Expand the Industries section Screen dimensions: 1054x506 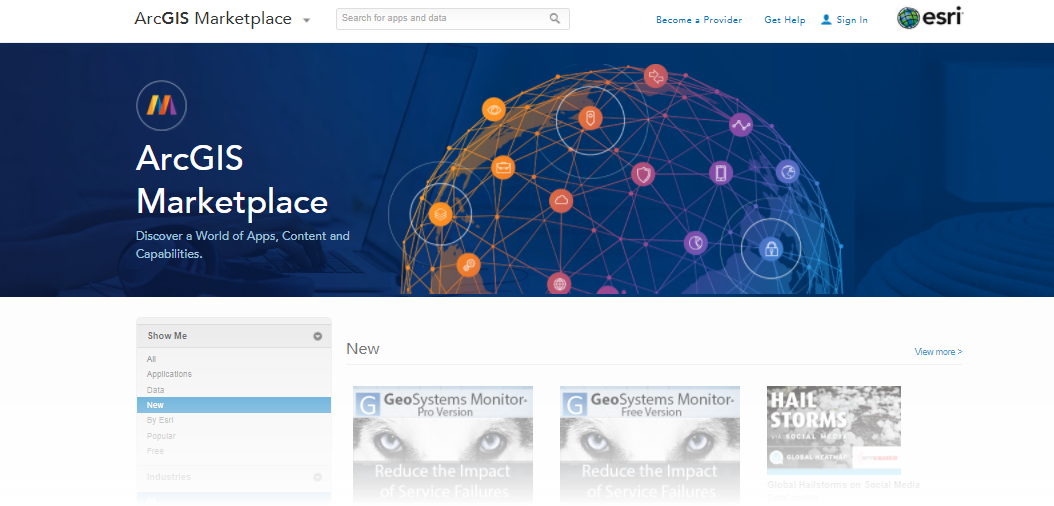click(318, 477)
